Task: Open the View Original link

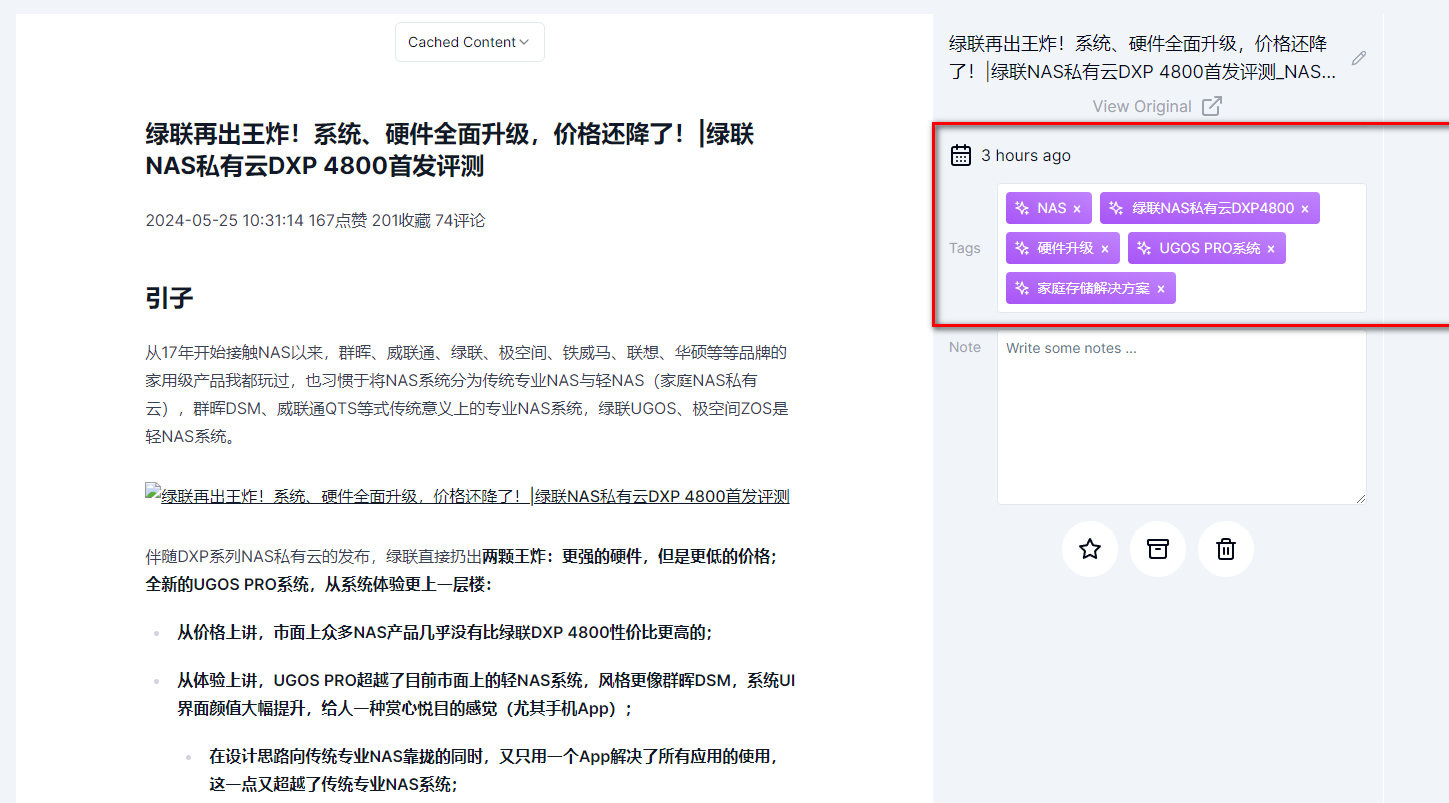Action: [x=1156, y=106]
